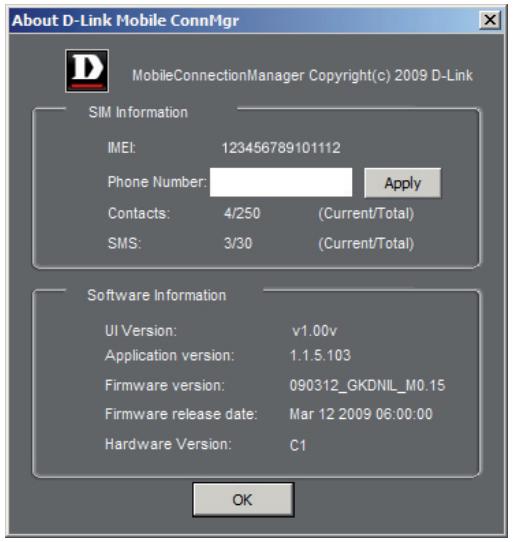Click the (Current/Total) text beside Contacts
This screenshot has height=542, width=515.
366,214
